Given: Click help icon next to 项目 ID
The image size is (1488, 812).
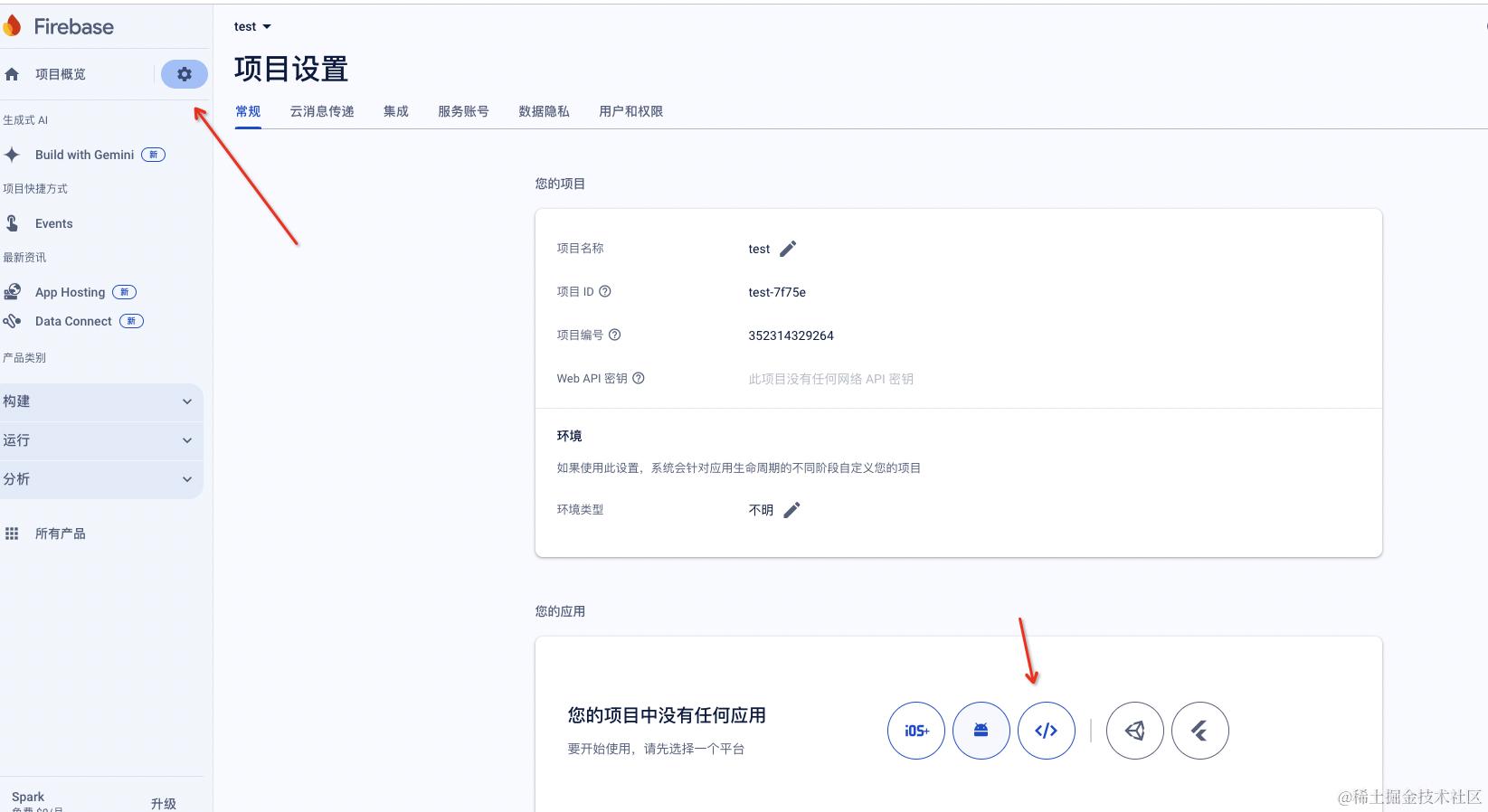Looking at the screenshot, I should click(605, 291).
